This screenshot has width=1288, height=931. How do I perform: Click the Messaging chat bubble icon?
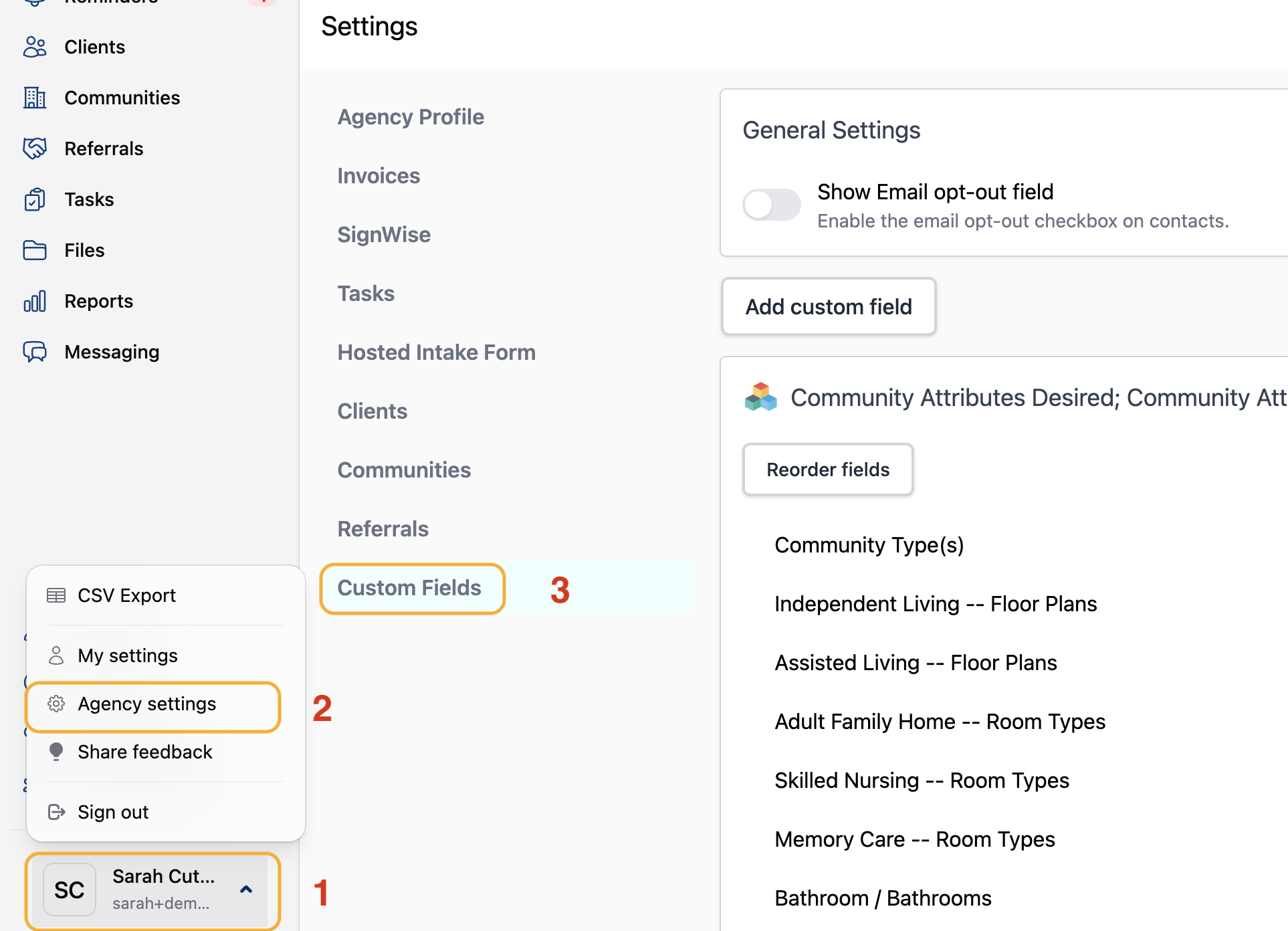click(x=35, y=352)
